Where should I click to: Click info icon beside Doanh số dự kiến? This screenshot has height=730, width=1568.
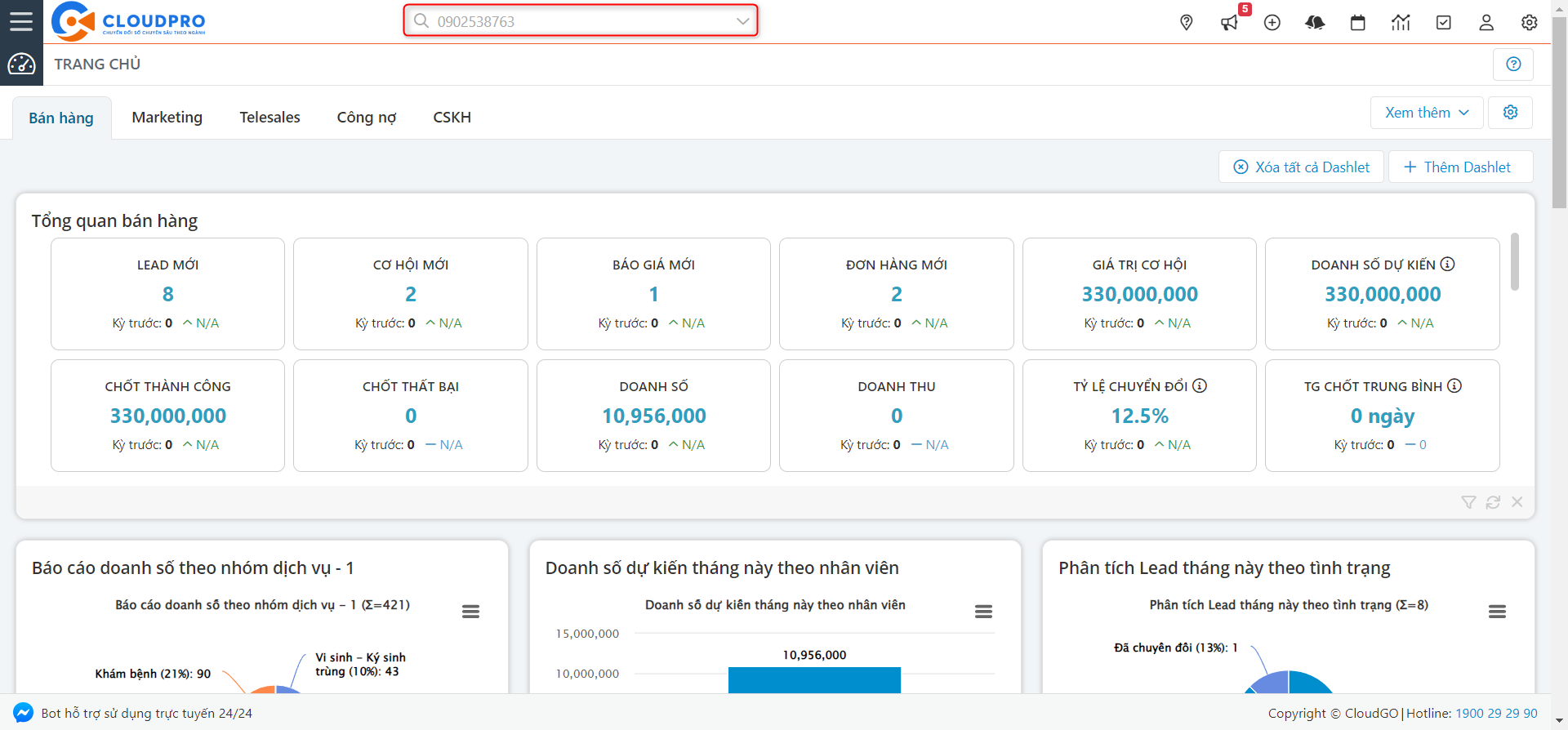tap(1448, 264)
